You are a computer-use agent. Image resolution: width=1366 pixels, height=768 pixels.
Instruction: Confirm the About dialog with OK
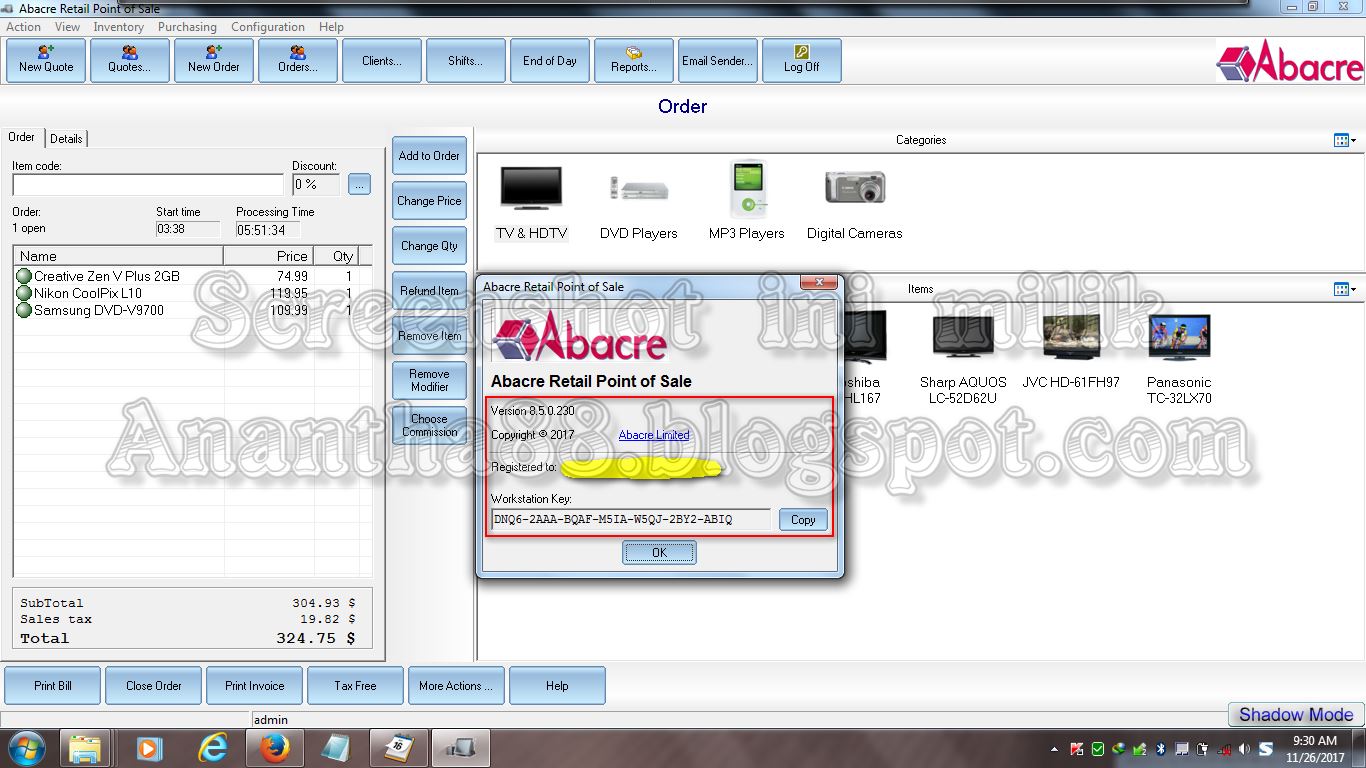point(659,552)
